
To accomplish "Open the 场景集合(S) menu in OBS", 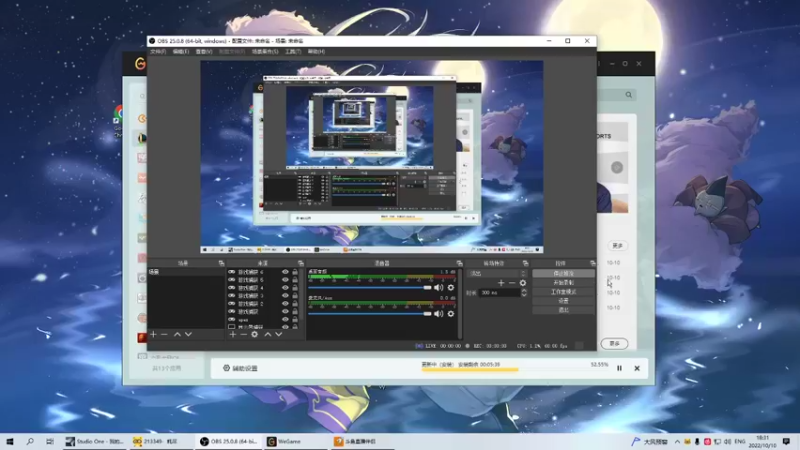I will (x=265, y=52).
